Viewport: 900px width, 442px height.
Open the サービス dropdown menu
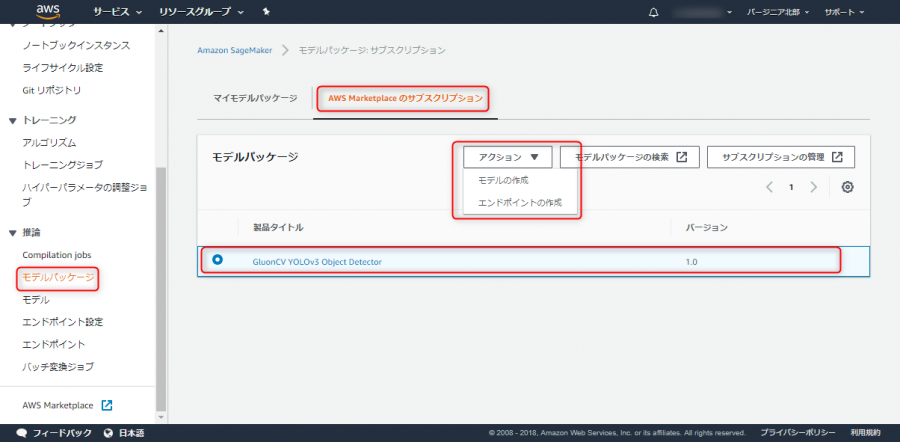(118, 12)
